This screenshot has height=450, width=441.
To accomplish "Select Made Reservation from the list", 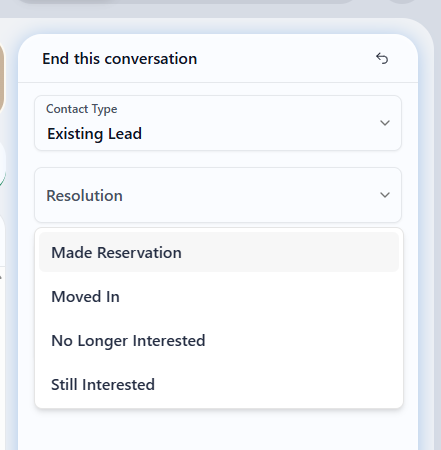I will 219,252.
